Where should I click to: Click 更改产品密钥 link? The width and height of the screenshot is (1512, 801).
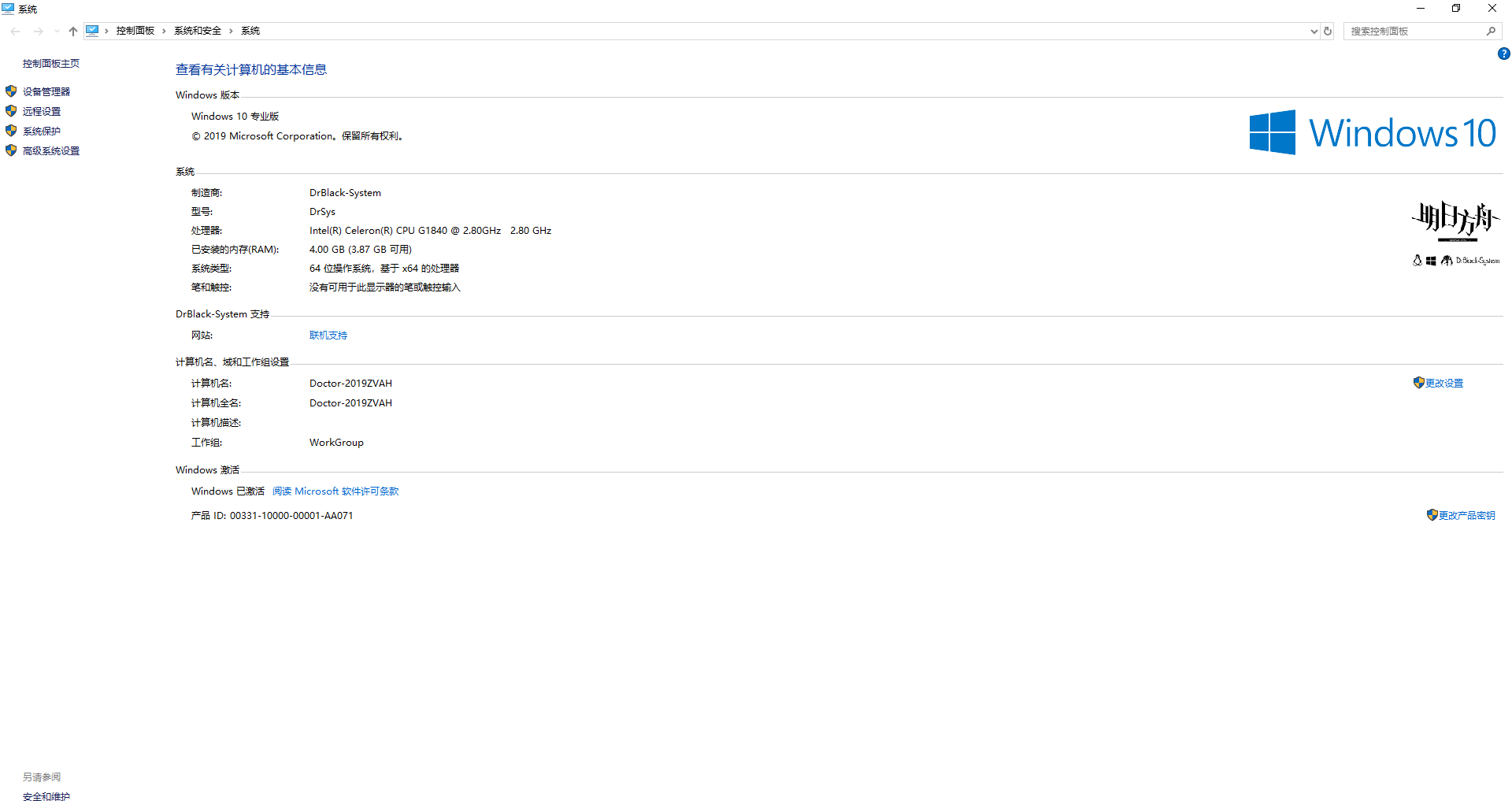pyautogui.click(x=1467, y=516)
